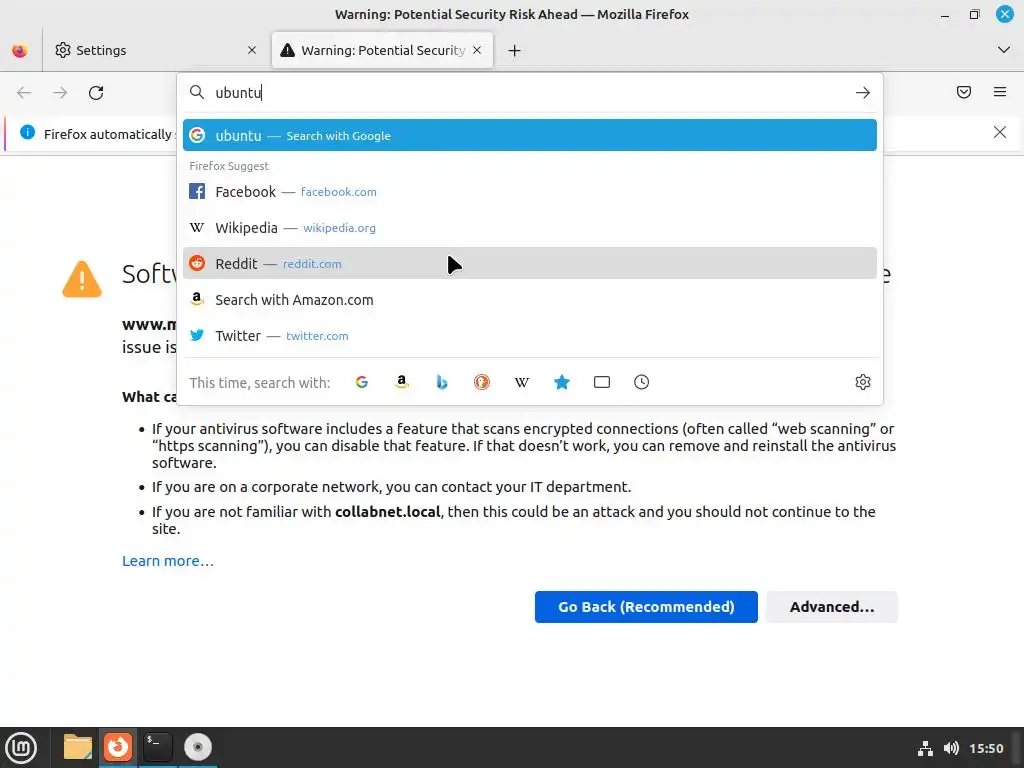Open the file manager from taskbar
Image resolution: width=1024 pixels, height=768 pixels.
point(78,747)
